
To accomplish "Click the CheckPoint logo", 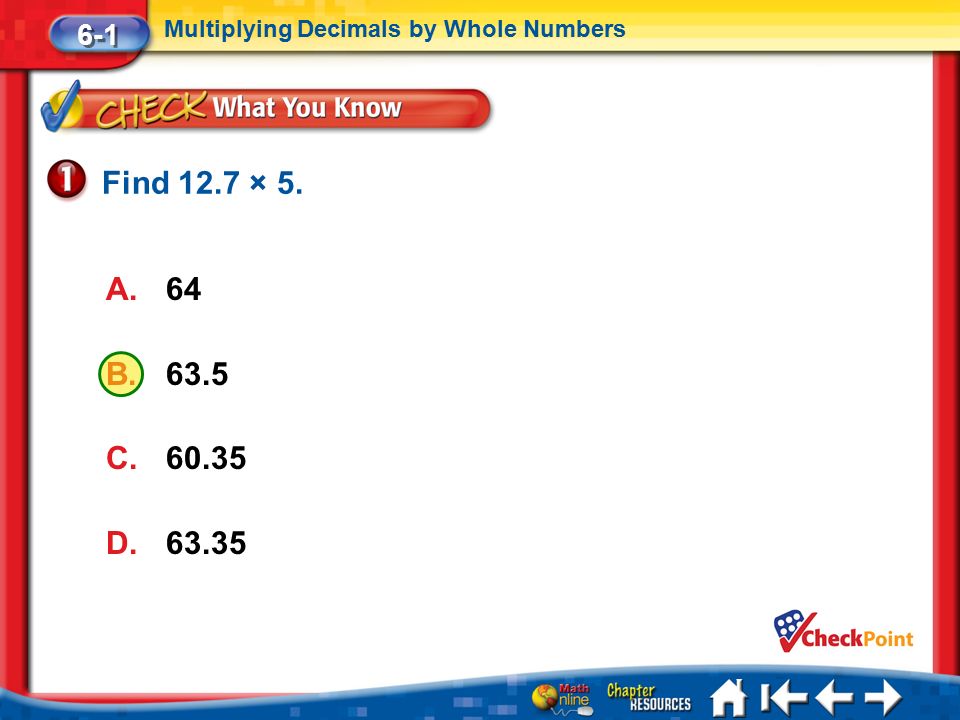I will tap(844, 631).
